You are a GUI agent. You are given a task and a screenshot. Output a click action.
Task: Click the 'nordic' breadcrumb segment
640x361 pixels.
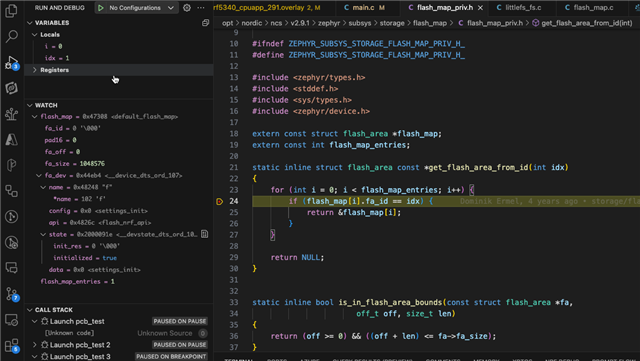click(x=251, y=23)
